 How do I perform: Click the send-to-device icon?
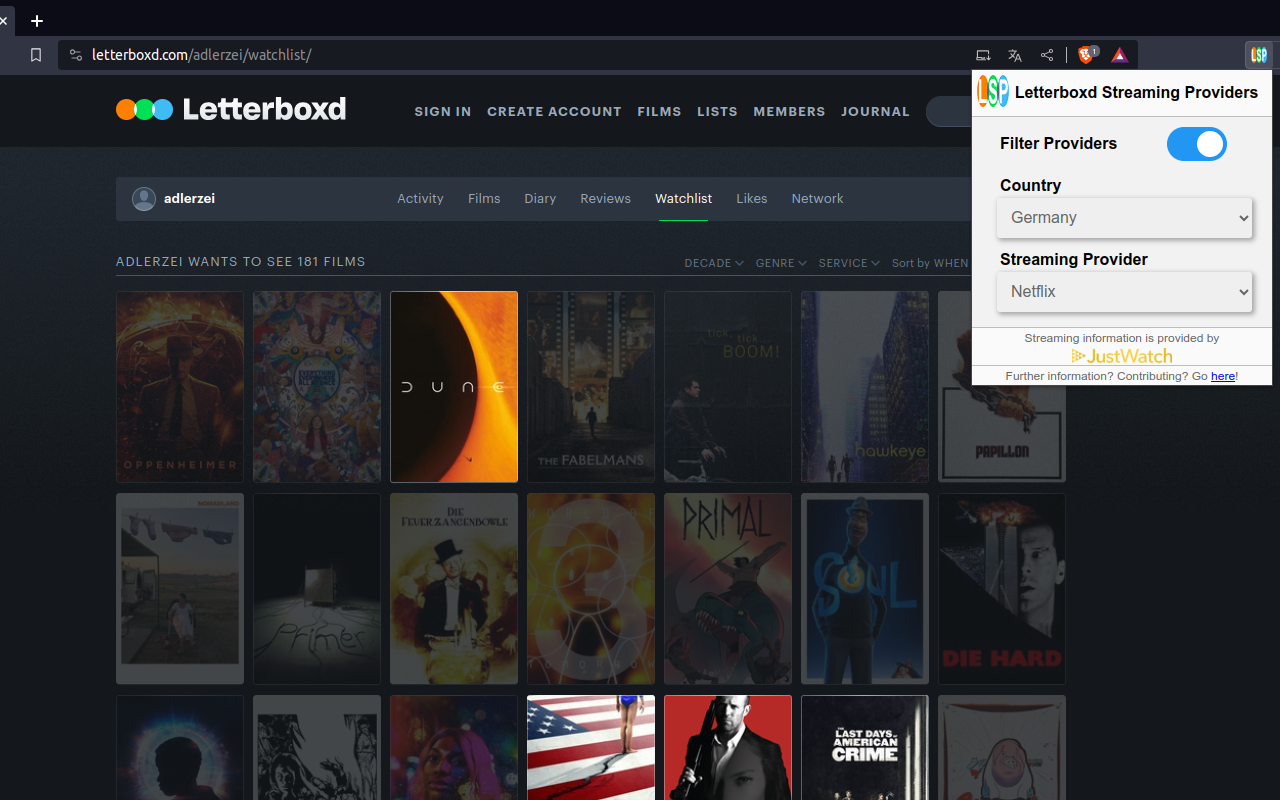tap(983, 55)
